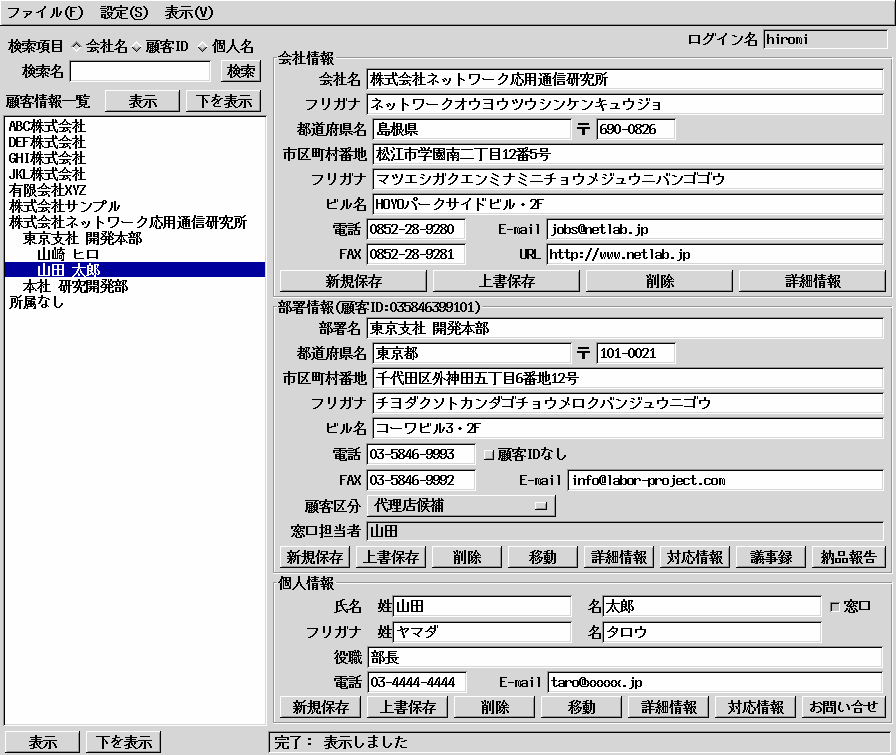Select the 会社名 search radio button
896x755 pixels.
tap(77, 46)
